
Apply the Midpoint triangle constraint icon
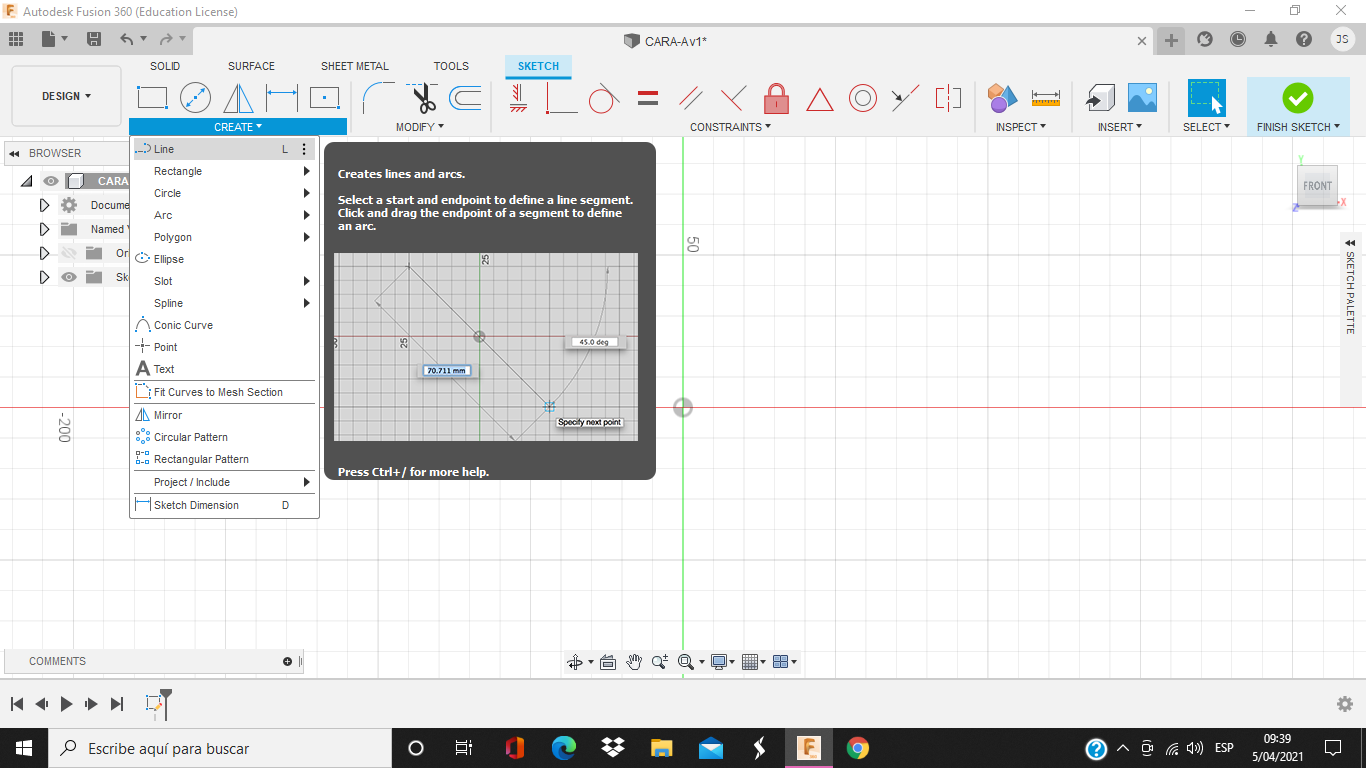(819, 99)
